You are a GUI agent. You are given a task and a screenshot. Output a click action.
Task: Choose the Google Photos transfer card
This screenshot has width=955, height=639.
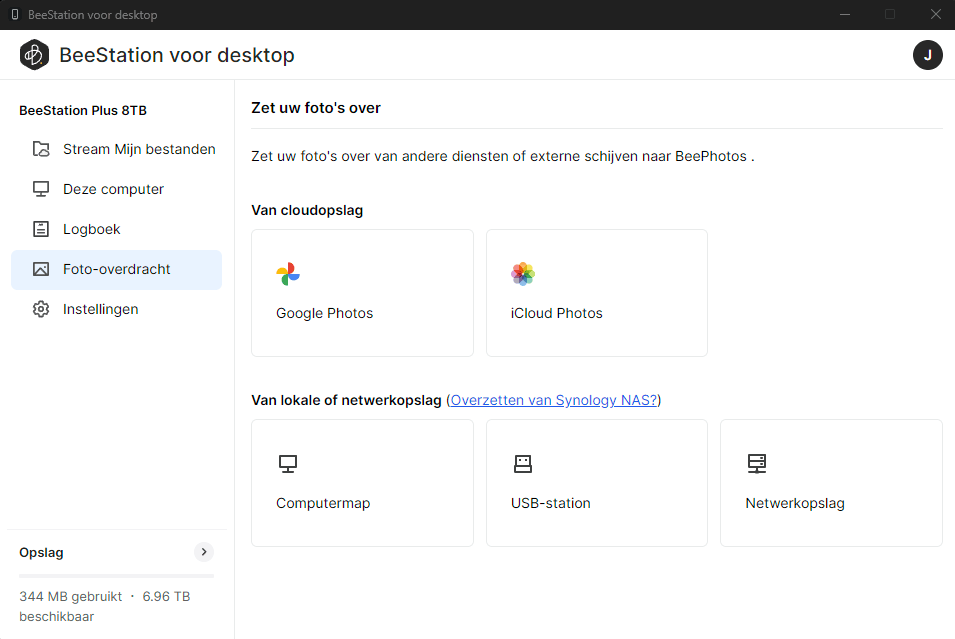tap(362, 293)
